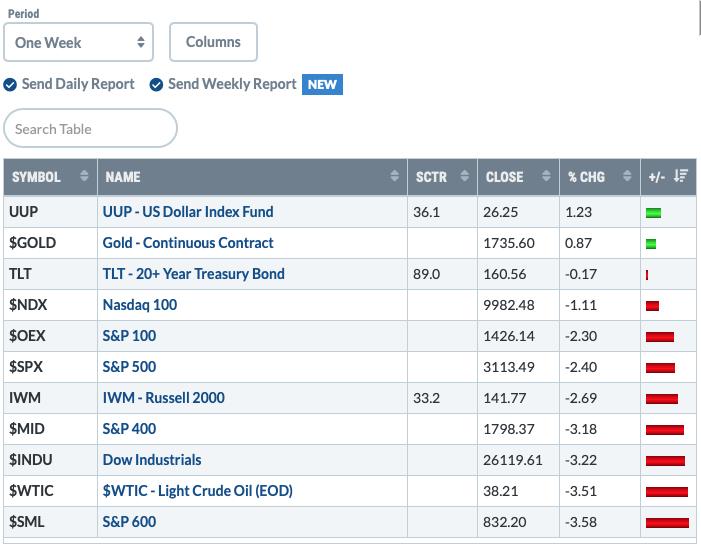This screenshot has height=547, width=701.
Task: Select the UUP symbol cell
Action: tap(51, 212)
